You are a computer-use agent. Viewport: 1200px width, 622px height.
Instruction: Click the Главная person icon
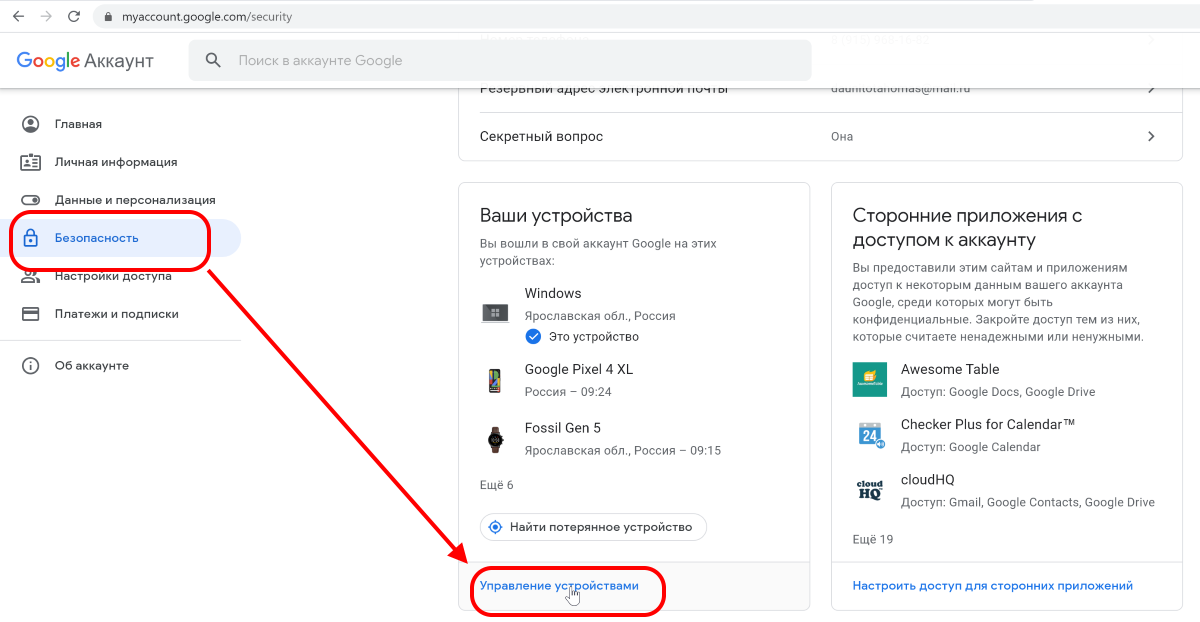31,124
